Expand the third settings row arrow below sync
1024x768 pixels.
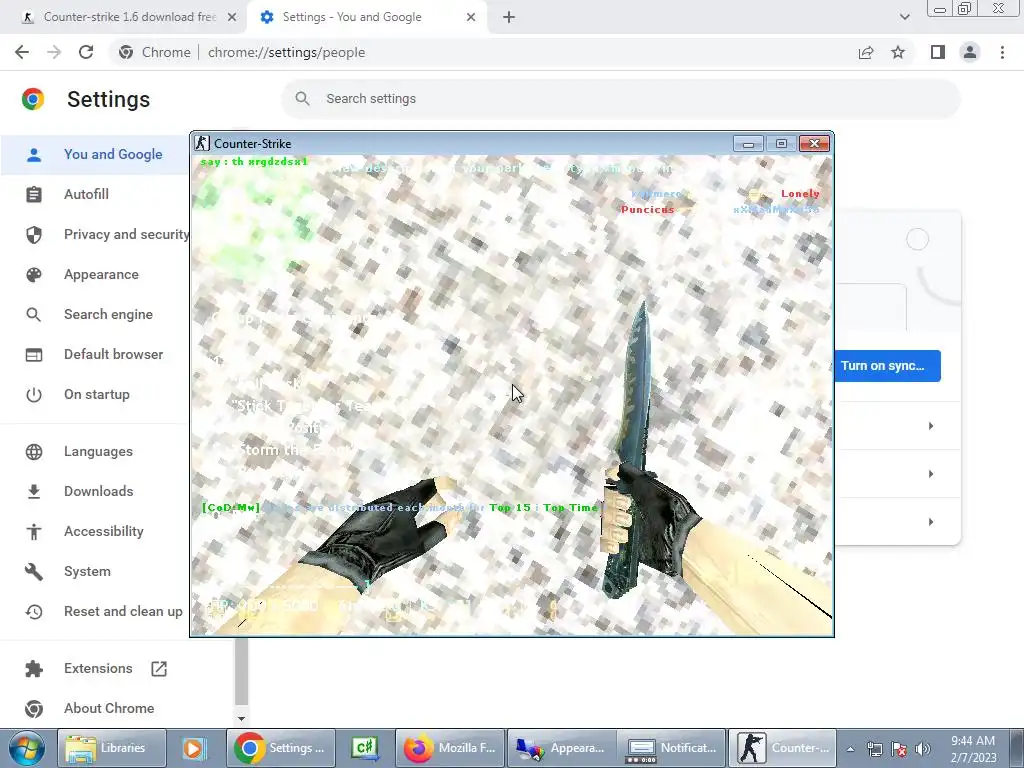tap(931, 522)
